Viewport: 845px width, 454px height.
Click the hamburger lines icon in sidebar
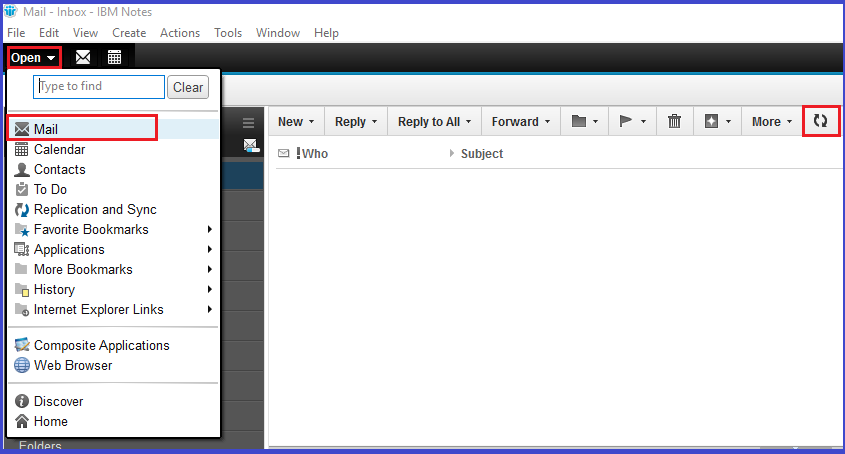coord(248,123)
